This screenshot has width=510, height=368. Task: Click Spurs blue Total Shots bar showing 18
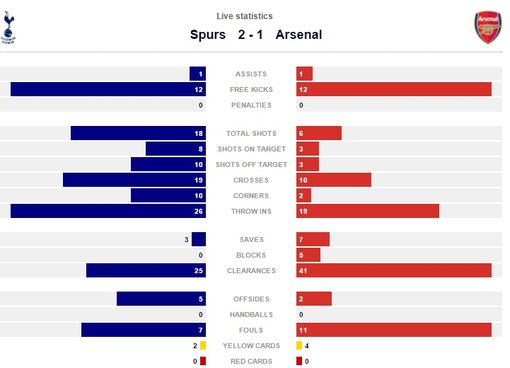[138, 133]
